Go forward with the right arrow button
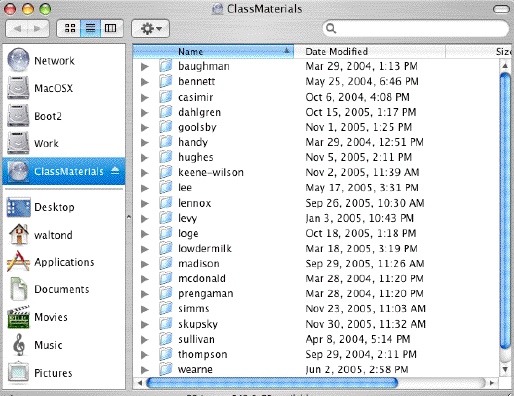This screenshot has width=514, height=396. point(38,29)
